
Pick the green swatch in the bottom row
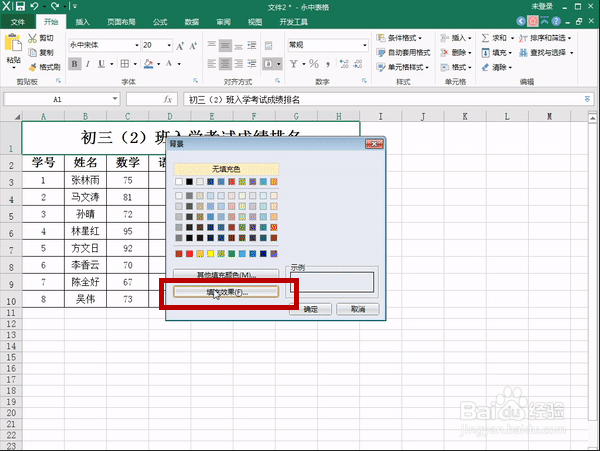tap(232, 254)
